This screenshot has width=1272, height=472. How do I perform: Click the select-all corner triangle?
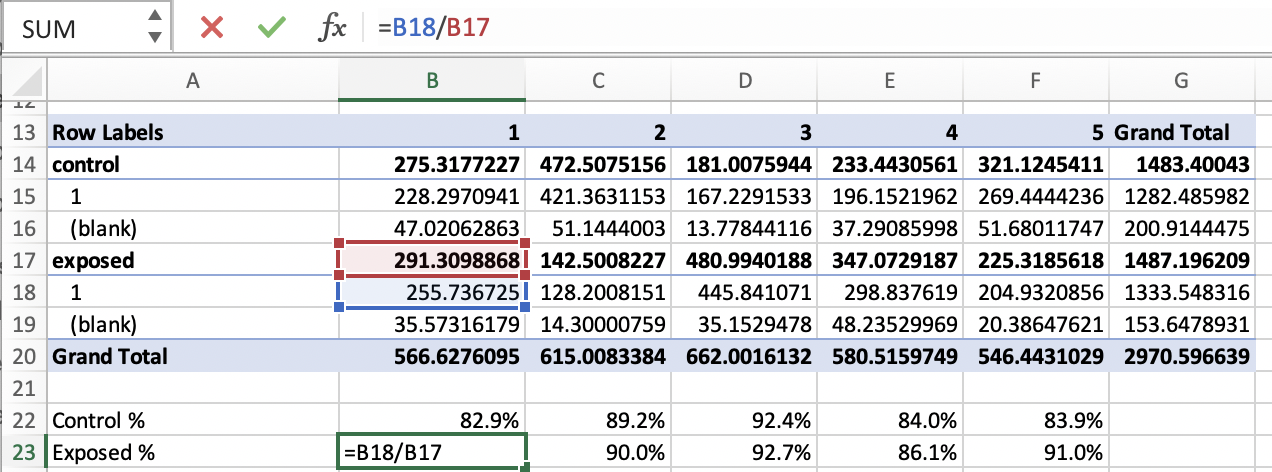tap(26, 81)
